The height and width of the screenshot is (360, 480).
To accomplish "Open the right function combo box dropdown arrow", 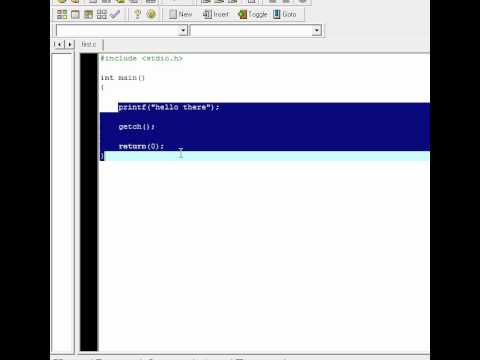I will 316,30.
